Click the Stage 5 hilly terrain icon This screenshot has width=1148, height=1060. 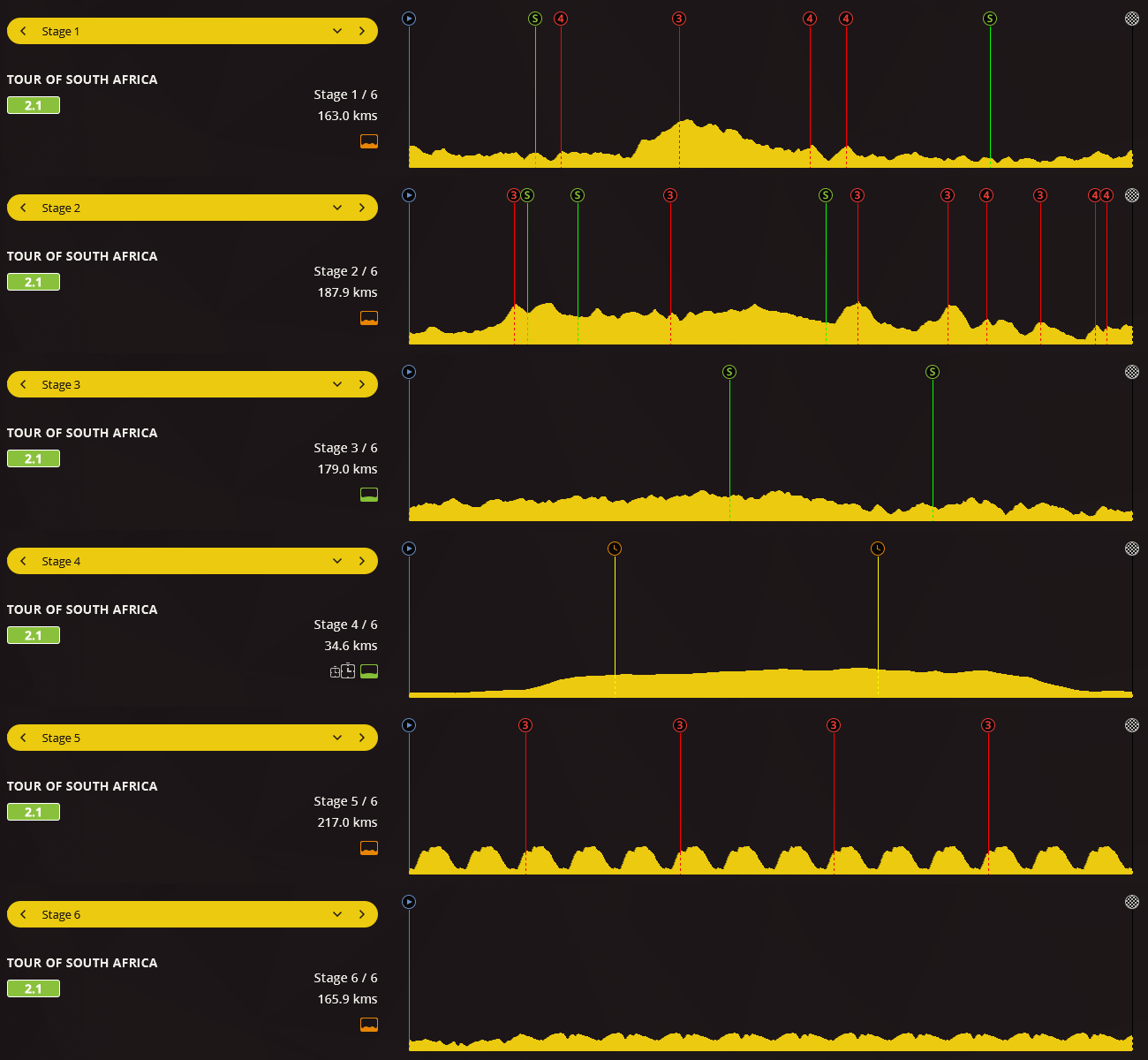pyautogui.click(x=369, y=848)
